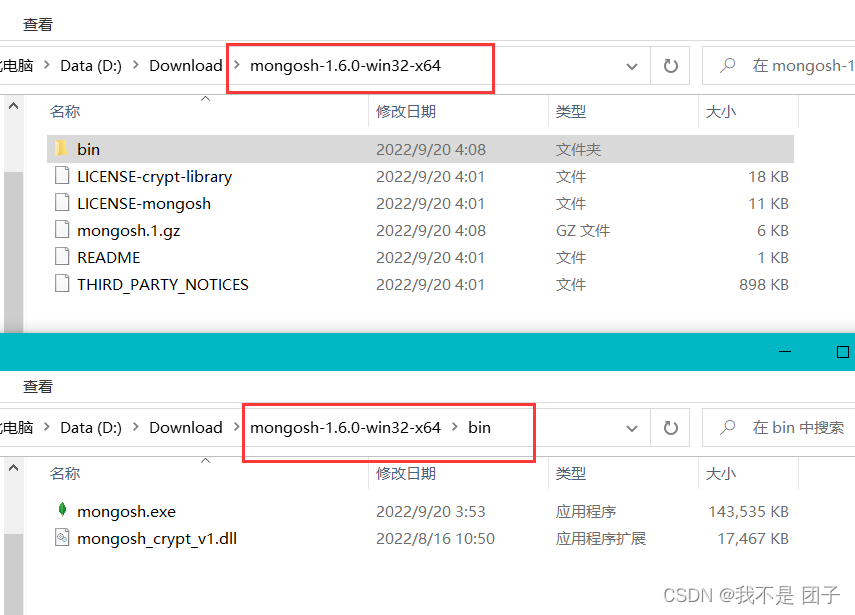Screen dimensions: 855x615
Task: Open address history dropdown in bin window
Action: (x=632, y=429)
